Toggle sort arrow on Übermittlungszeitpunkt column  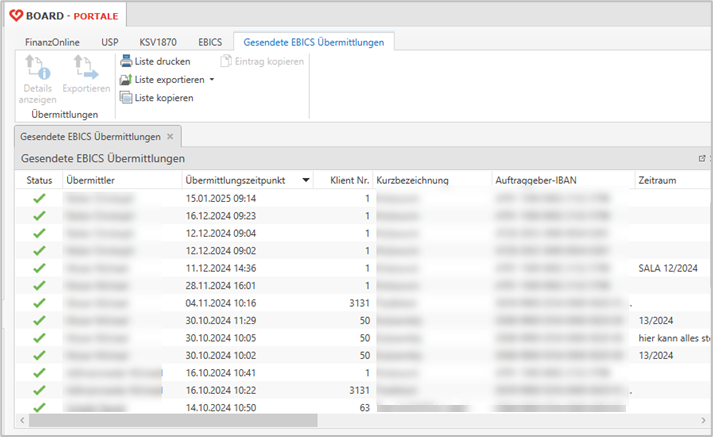[305, 181]
